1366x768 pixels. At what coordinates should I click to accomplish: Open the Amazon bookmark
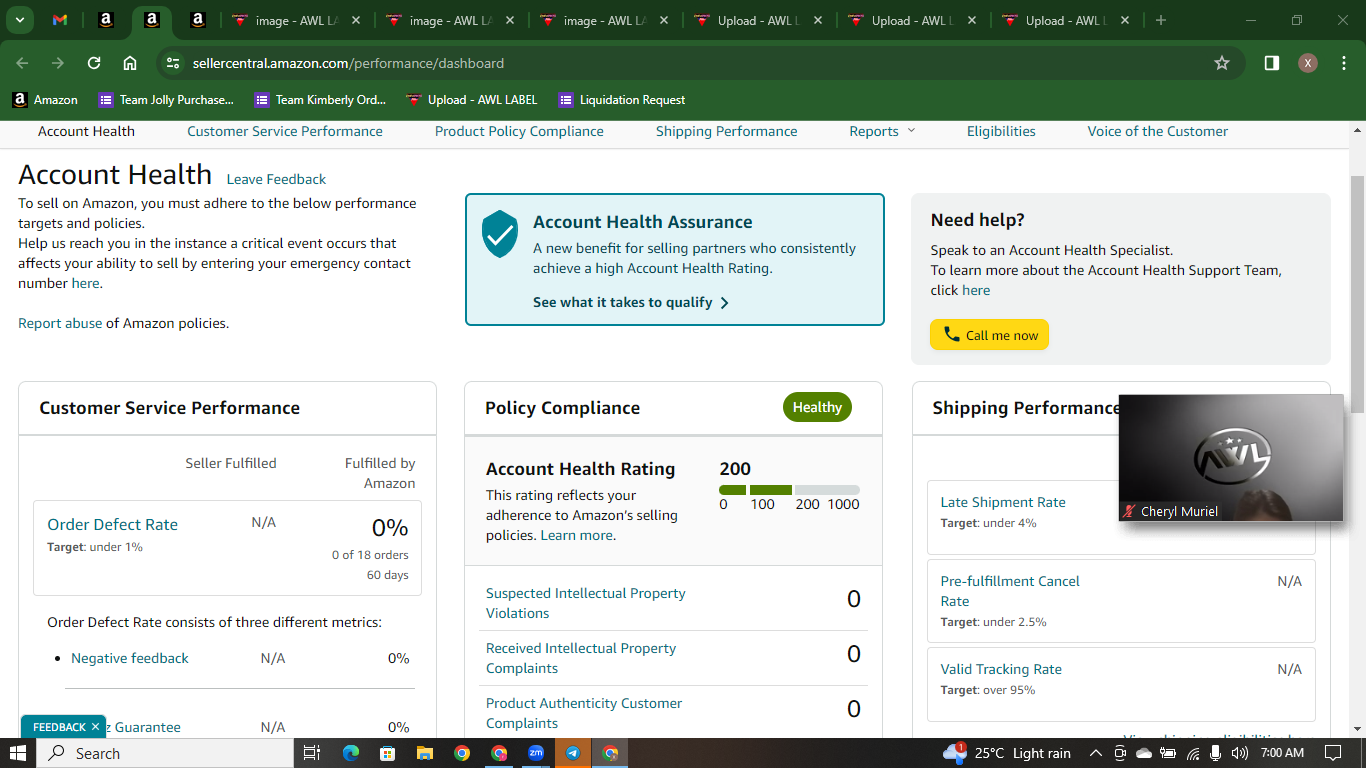(45, 100)
